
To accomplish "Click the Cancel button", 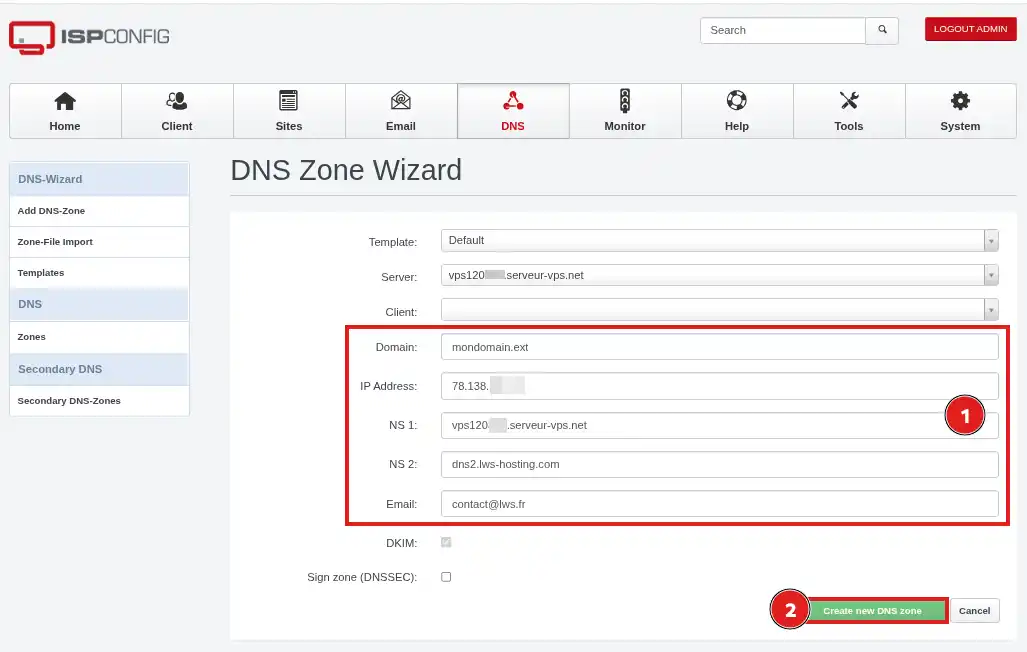I will point(975,611).
